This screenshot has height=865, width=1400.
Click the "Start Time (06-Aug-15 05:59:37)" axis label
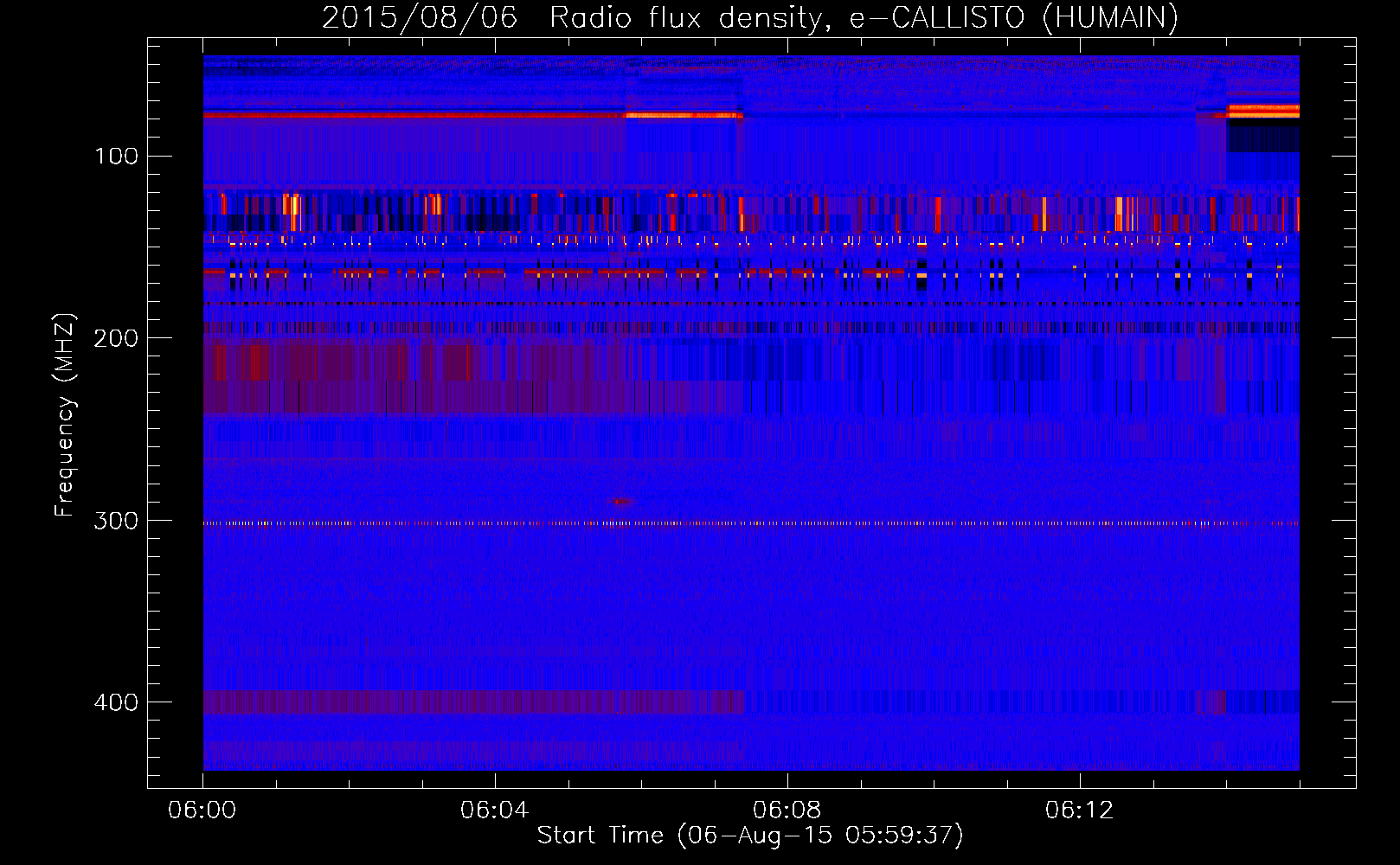pos(750,836)
